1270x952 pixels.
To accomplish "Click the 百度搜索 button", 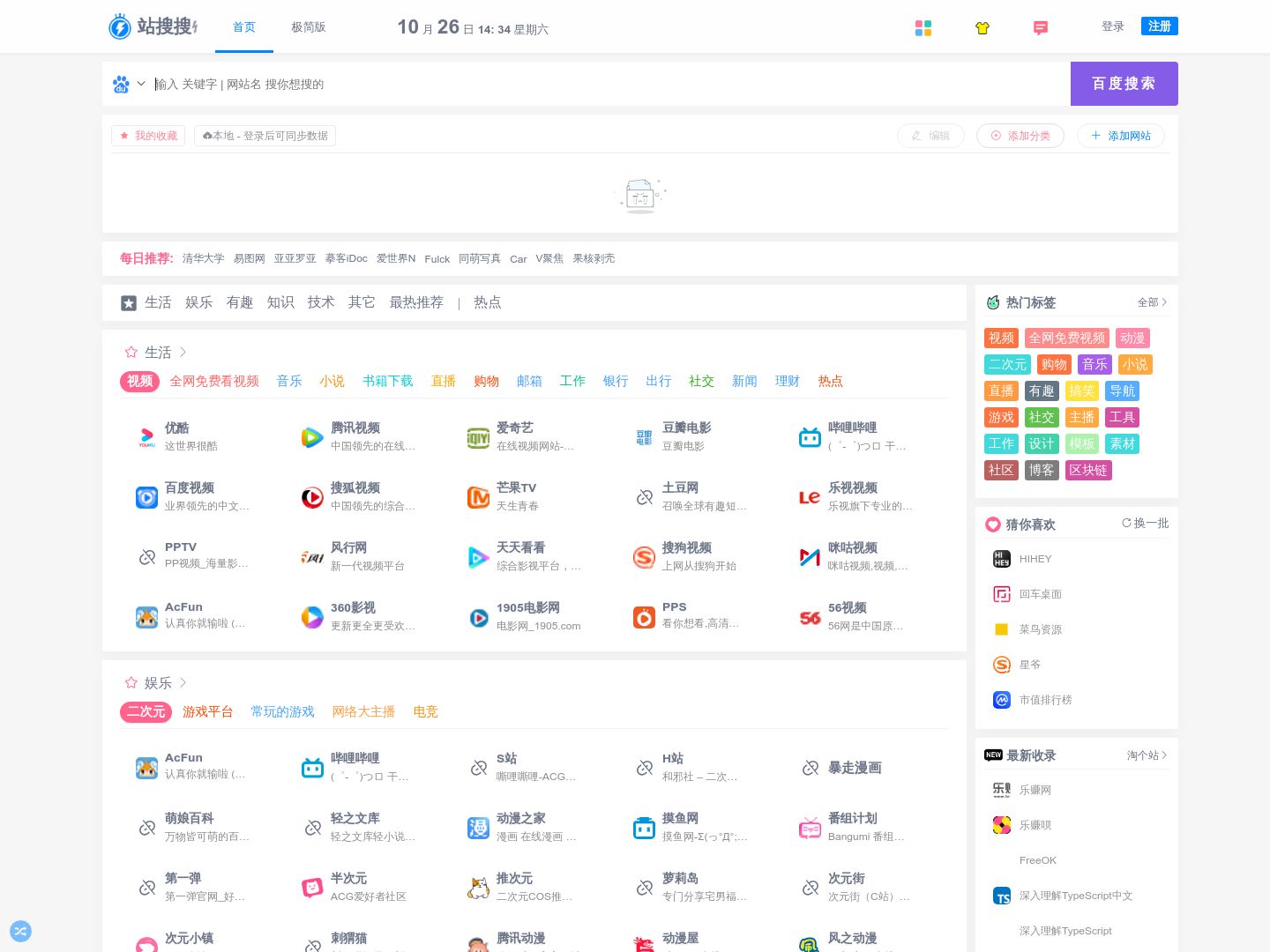I will click(1124, 84).
